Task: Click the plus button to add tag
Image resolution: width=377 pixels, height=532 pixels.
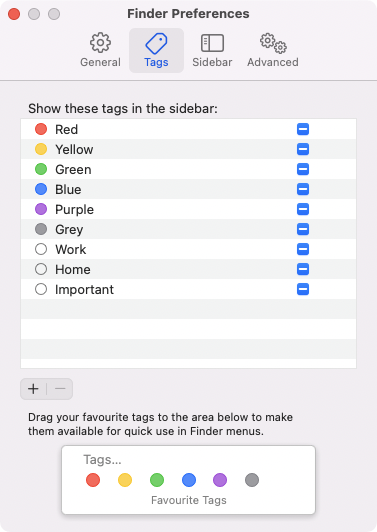Action: point(33,389)
